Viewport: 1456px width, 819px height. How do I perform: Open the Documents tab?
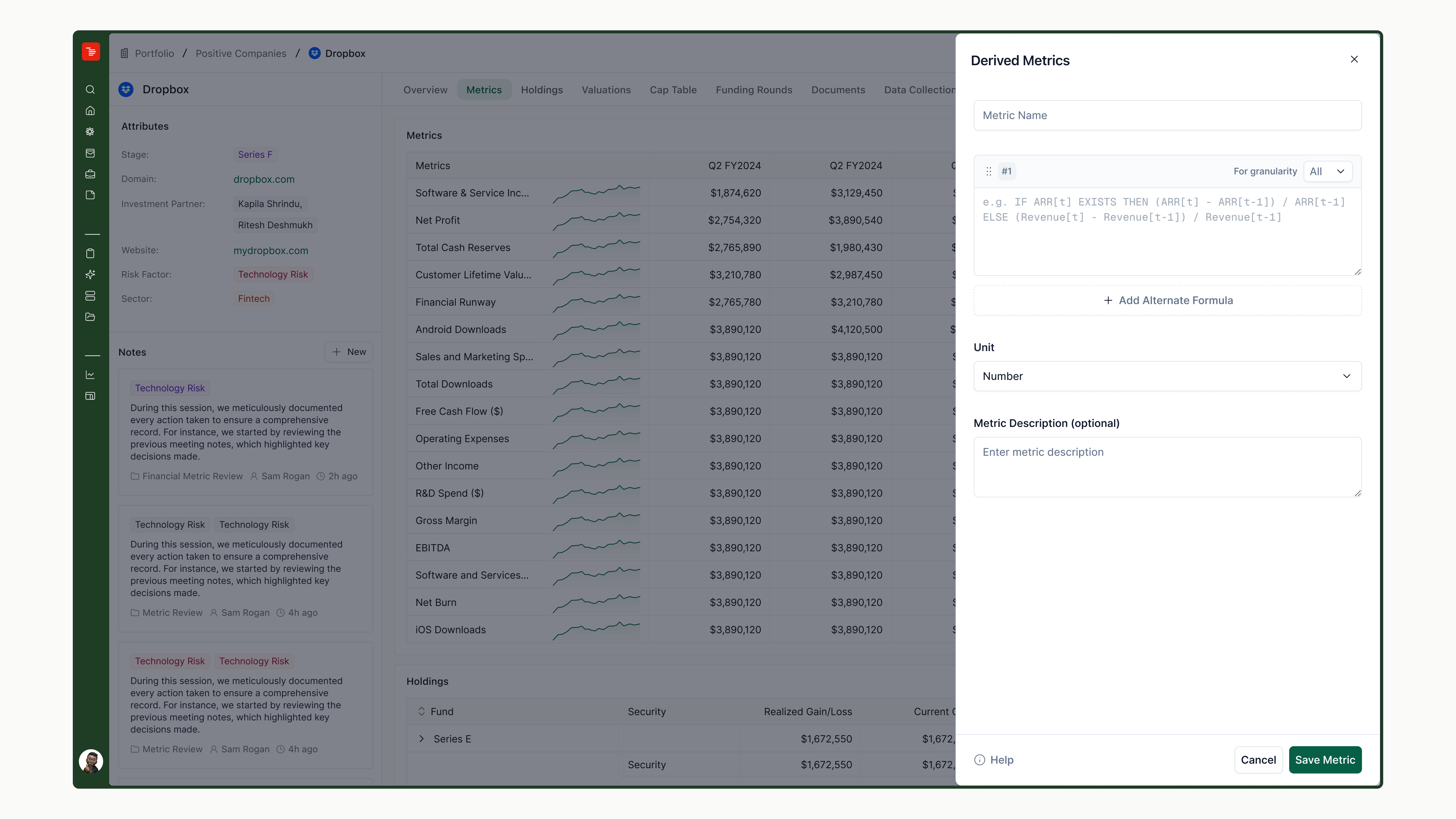coord(838,90)
